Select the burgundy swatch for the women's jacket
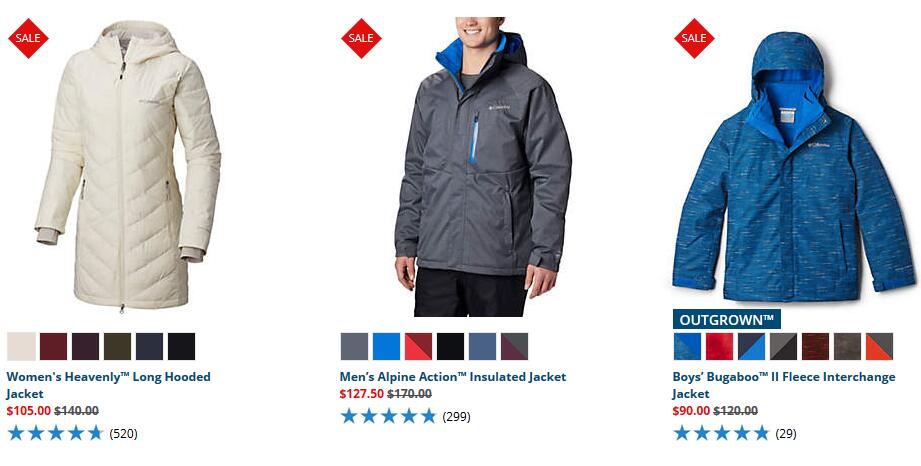Image resolution: width=921 pixels, height=466 pixels. click(53, 346)
